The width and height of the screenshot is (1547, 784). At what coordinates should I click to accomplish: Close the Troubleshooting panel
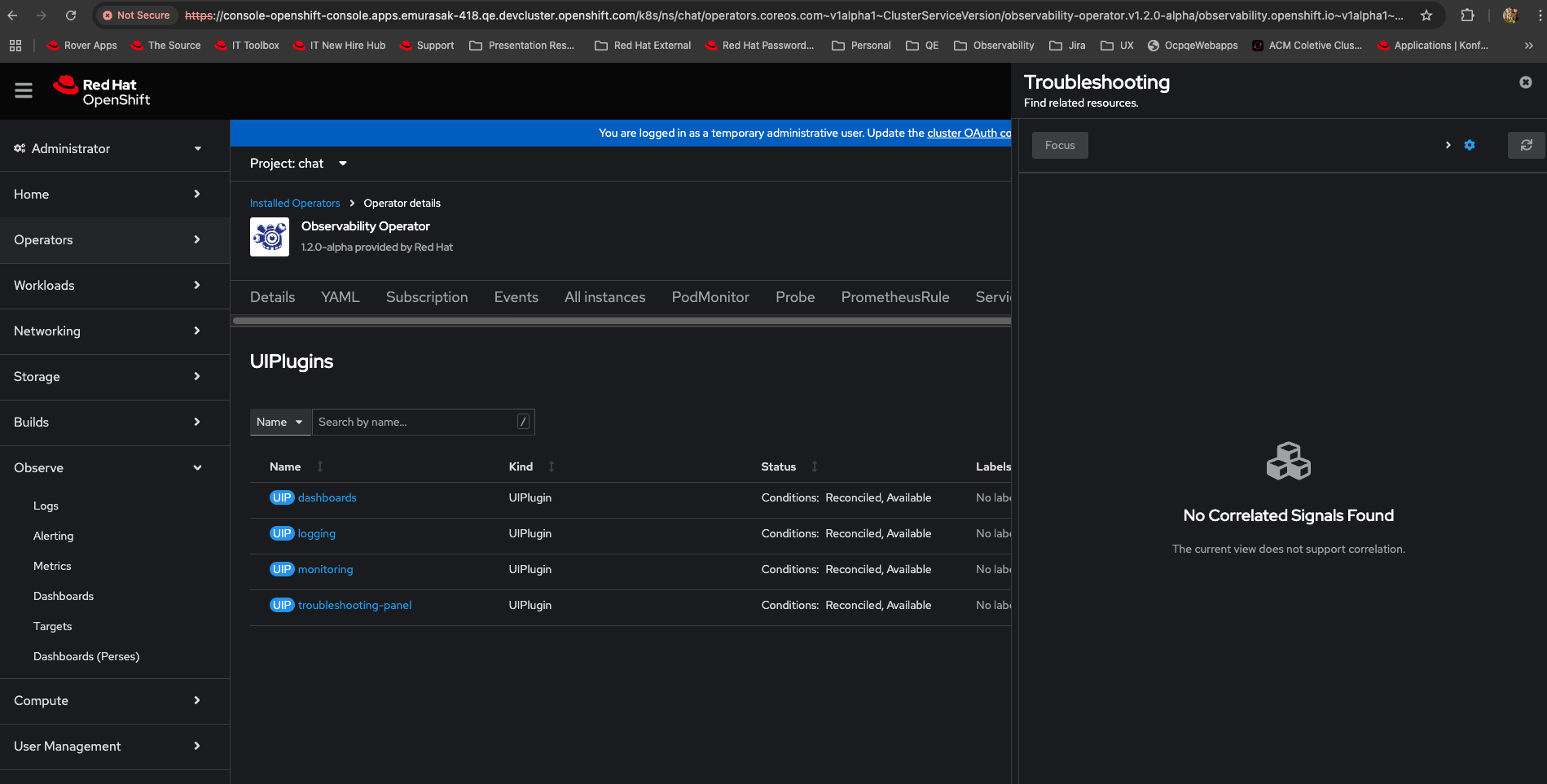[1525, 82]
